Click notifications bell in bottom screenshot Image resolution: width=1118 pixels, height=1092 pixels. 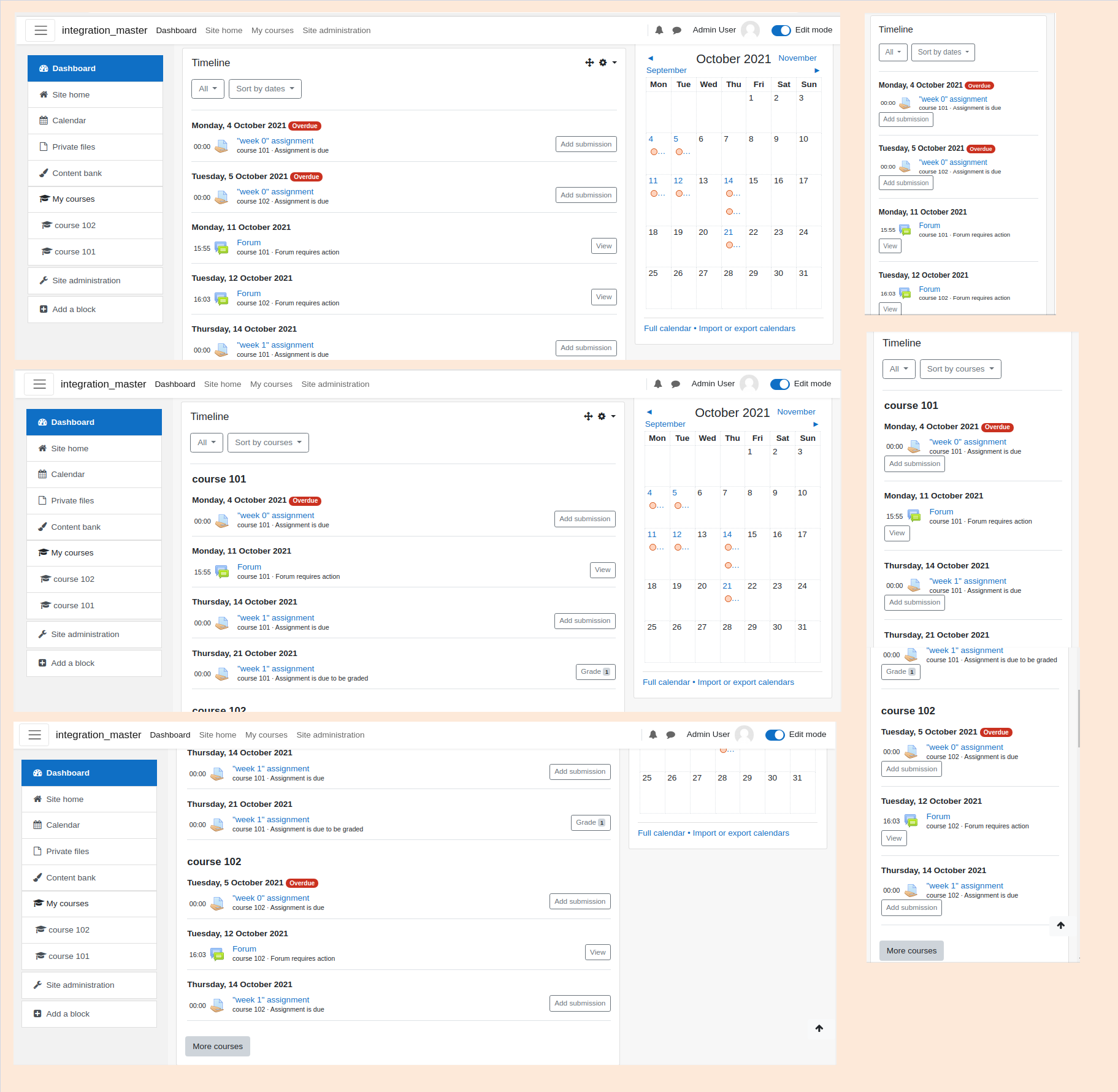pyautogui.click(x=653, y=735)
